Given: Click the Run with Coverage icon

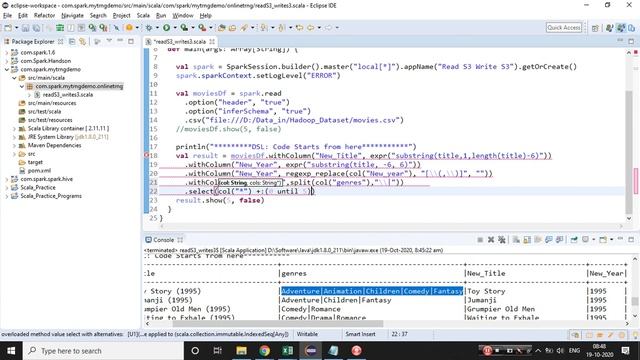Looking at the screenshot, I should [184, 28].
